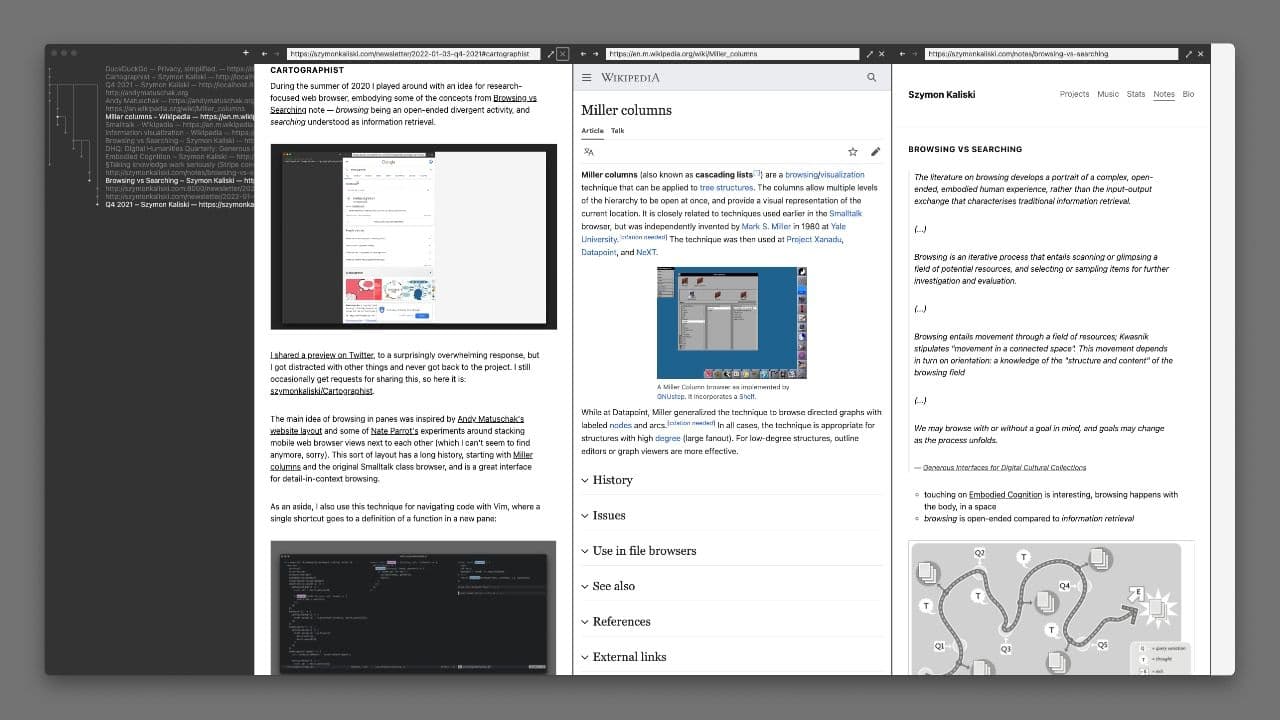Switch to the Wikipedia Article tab
The height and width of the screenshot is (720, 1280).
pyautogui.click(x=593, y=131)
